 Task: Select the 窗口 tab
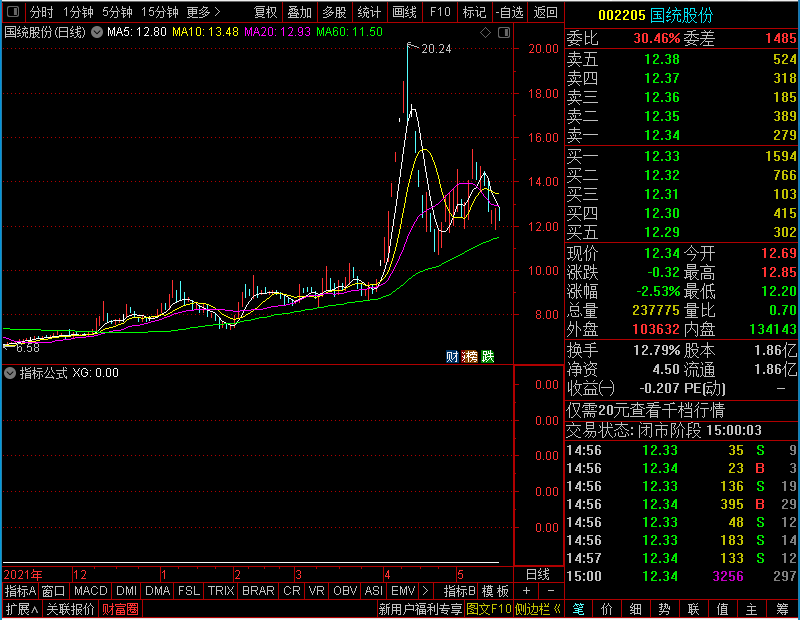[54, 591]
